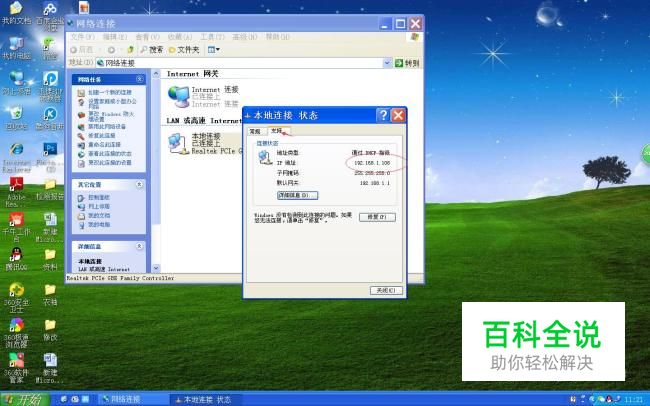Open the 编辑 menu in 网络连接 window
The image size is (650, 406).
[115, 37]
